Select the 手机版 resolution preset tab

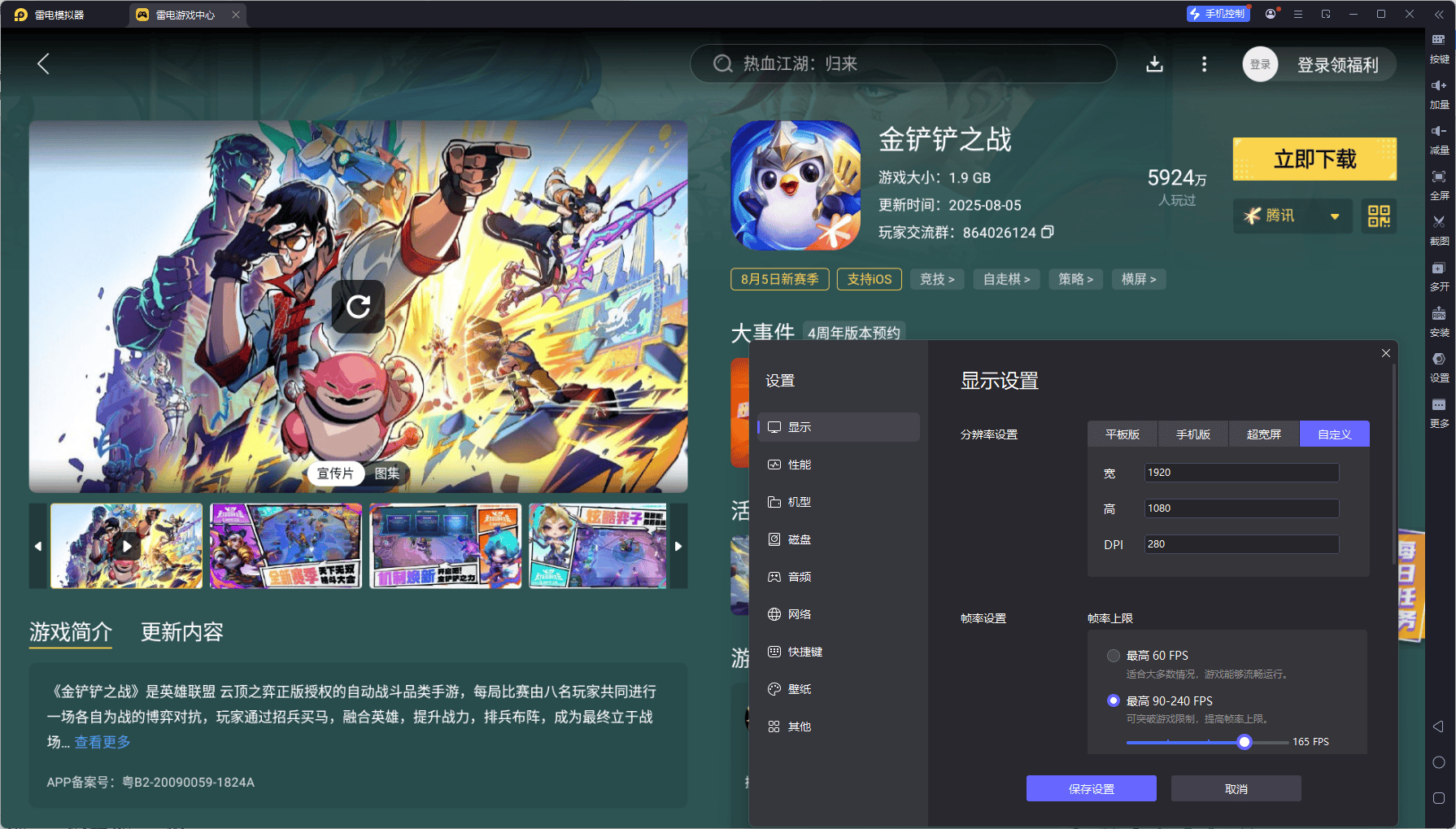1192,434
